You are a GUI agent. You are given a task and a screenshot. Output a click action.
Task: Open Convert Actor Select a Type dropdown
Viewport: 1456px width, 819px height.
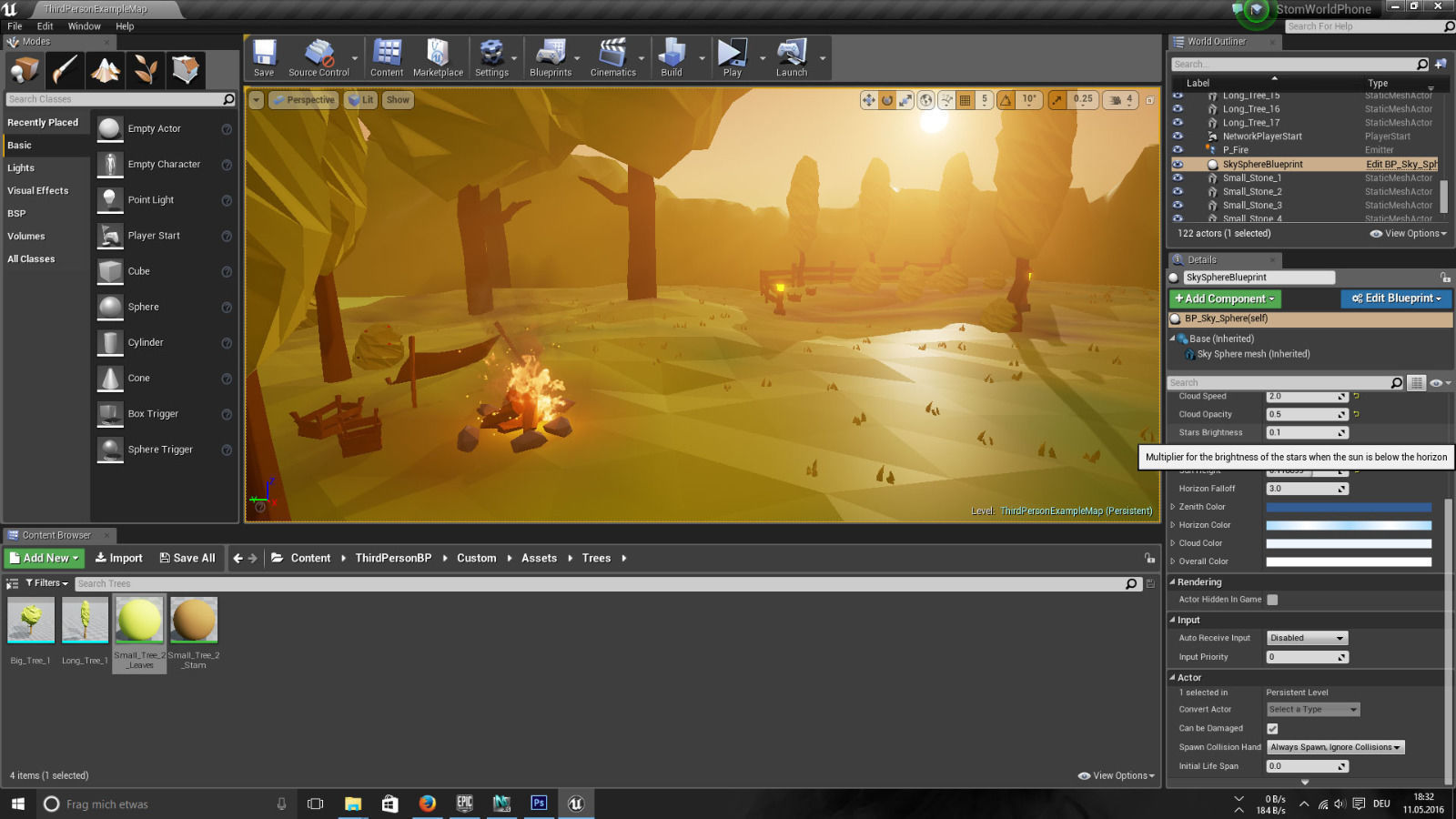(x=1313, y=710)
